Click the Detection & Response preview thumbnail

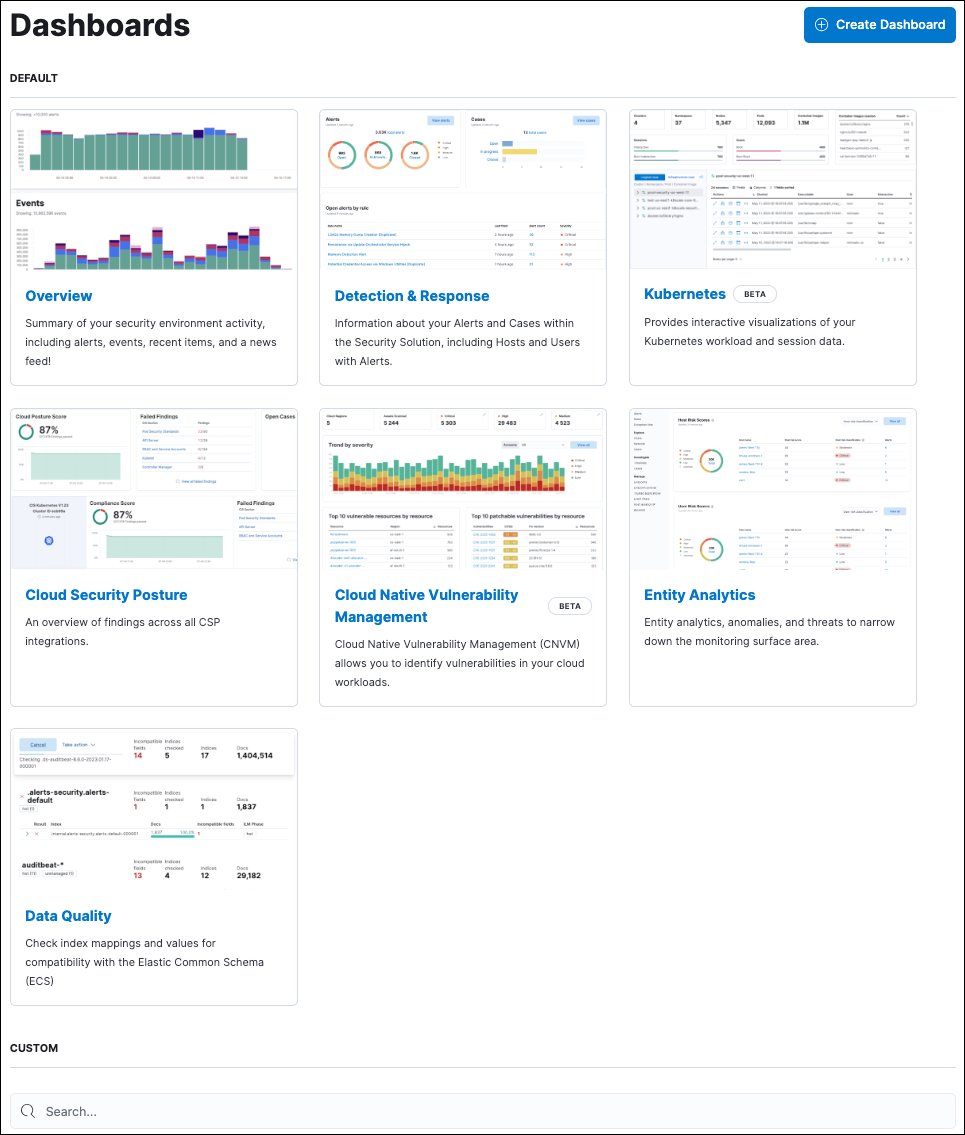click(463, 190)
